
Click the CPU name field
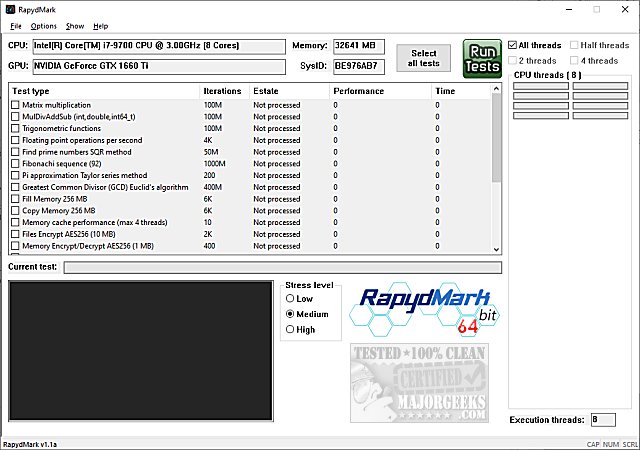coord(159,46)
